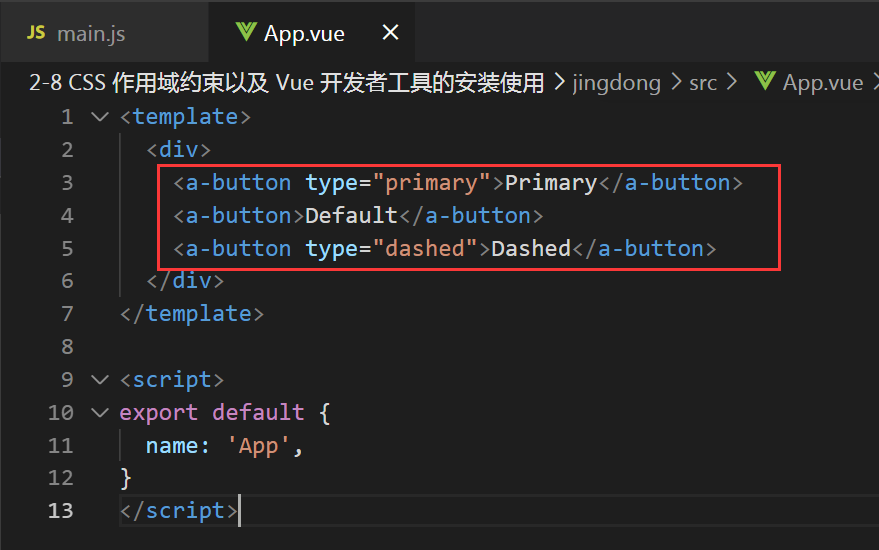
Task: Click the "dashed" type attribute value
Action: [425, 249]
